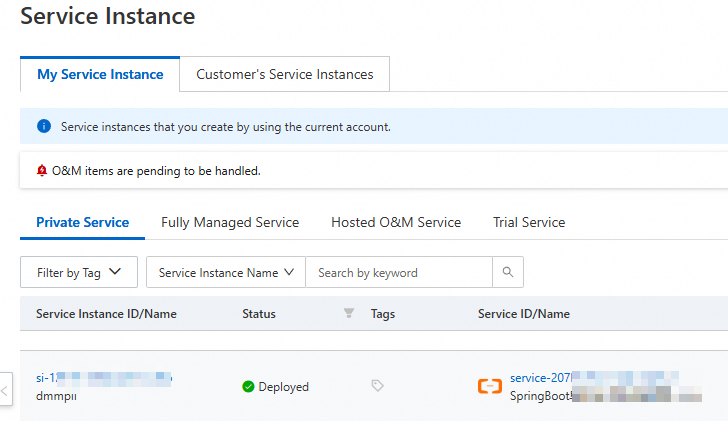
Task: Open the Fully Managed Service tab
Action: (x=230, y=222)
